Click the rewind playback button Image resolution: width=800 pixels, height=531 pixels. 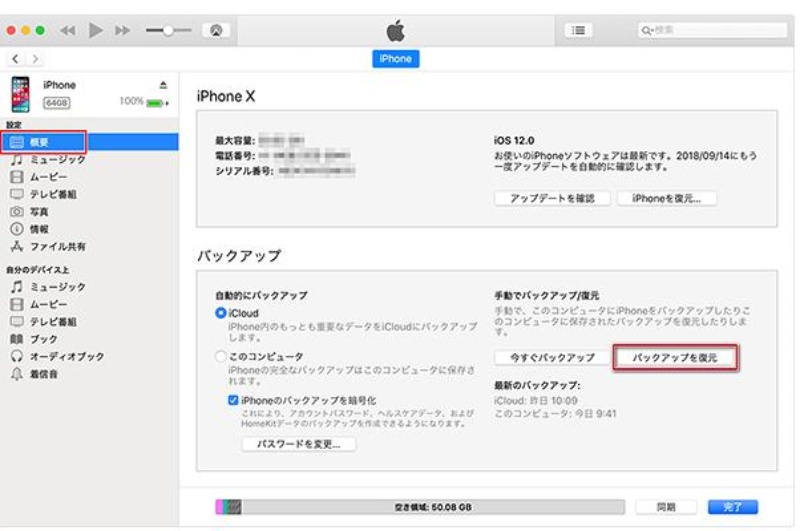(67, 31)
